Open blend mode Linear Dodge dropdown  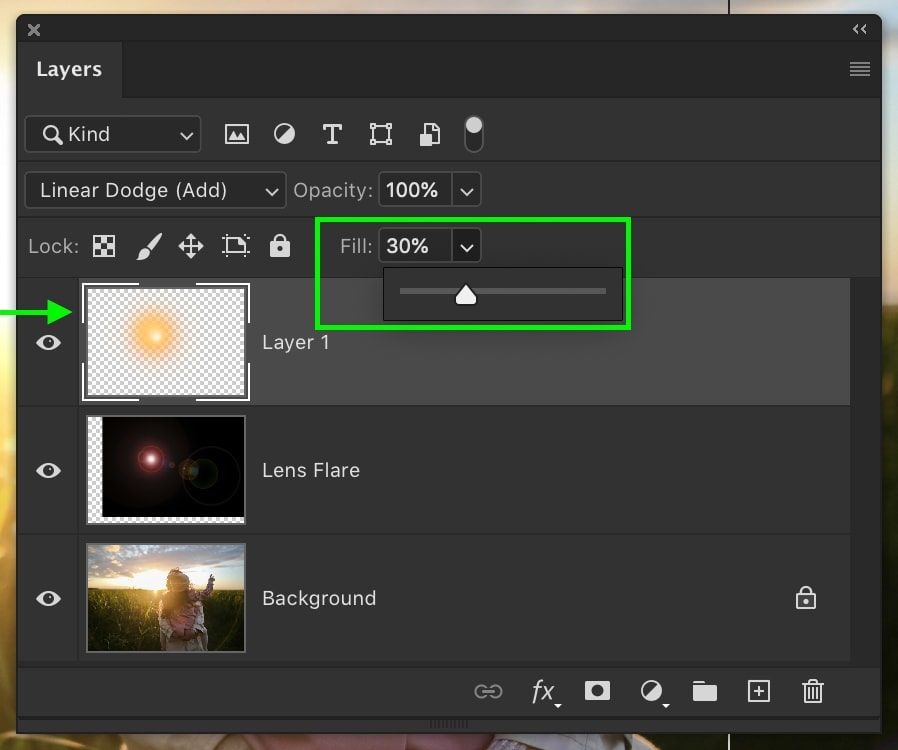[x=155, y=190]
